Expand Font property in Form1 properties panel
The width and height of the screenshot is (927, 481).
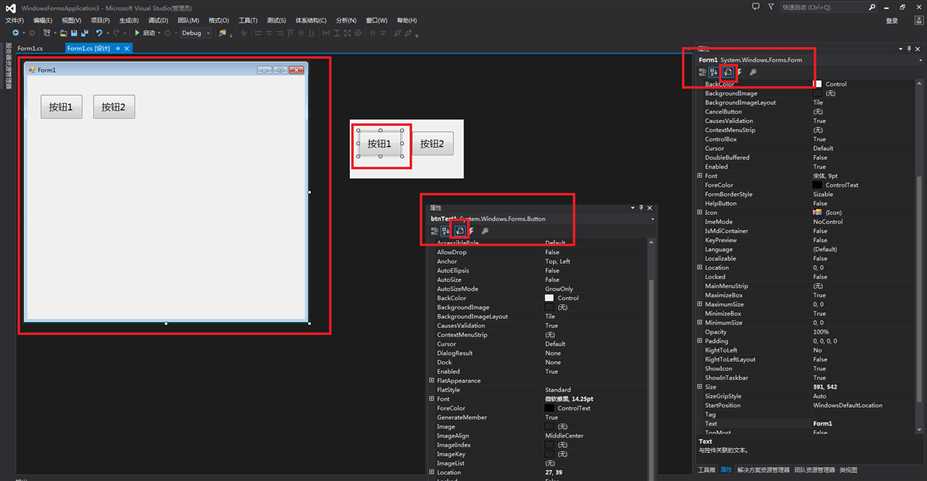pyautogui.click(x=700, y=176)
